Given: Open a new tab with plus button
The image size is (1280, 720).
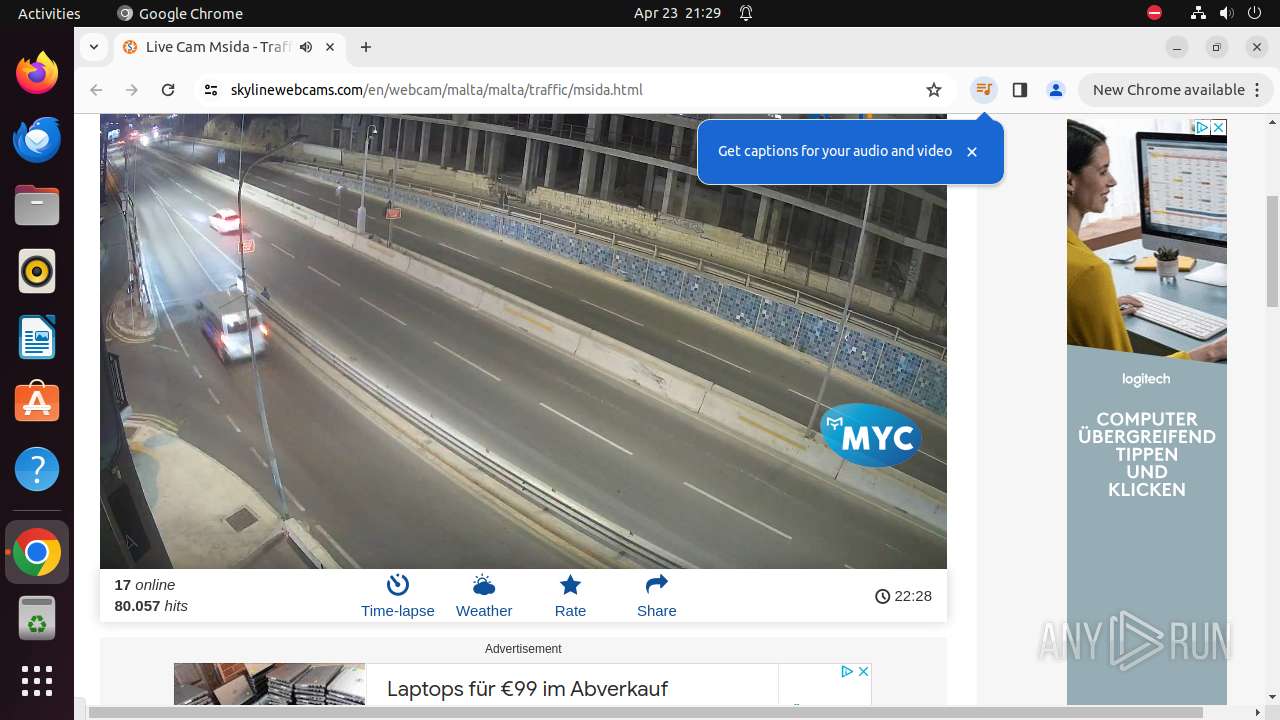Looking at the screenshot, I should coord(366,47).
